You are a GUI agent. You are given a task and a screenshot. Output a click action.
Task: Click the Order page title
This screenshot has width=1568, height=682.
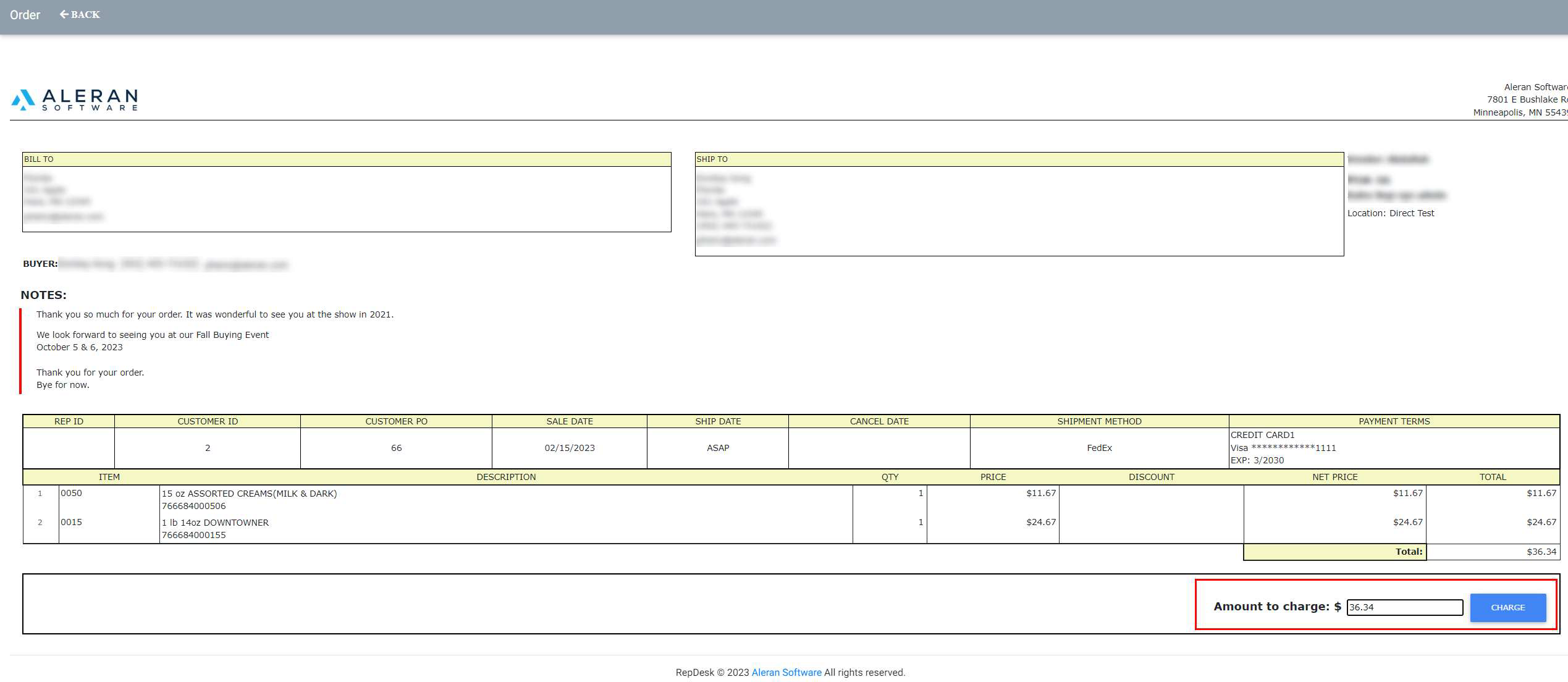[x=25, y=15]
